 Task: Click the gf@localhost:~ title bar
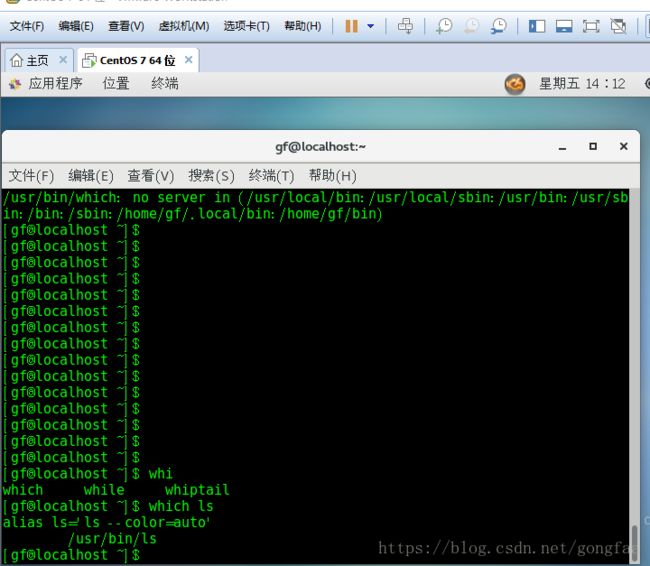point(320,147)
